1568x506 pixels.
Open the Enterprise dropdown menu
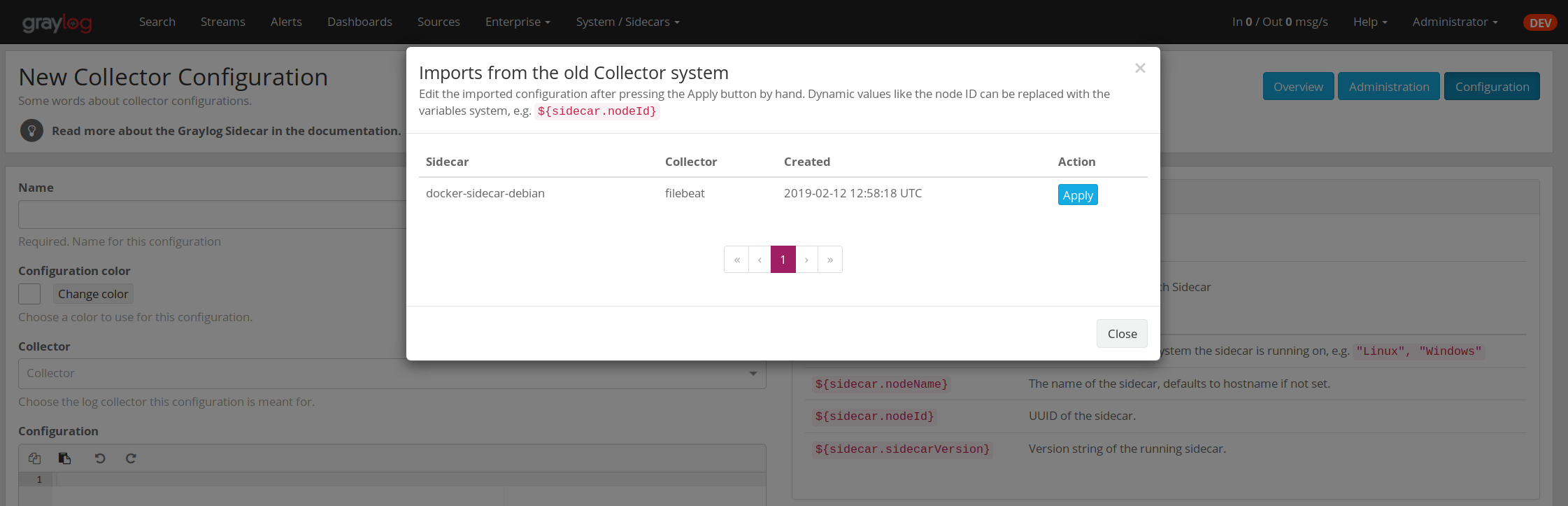[518, 22]
